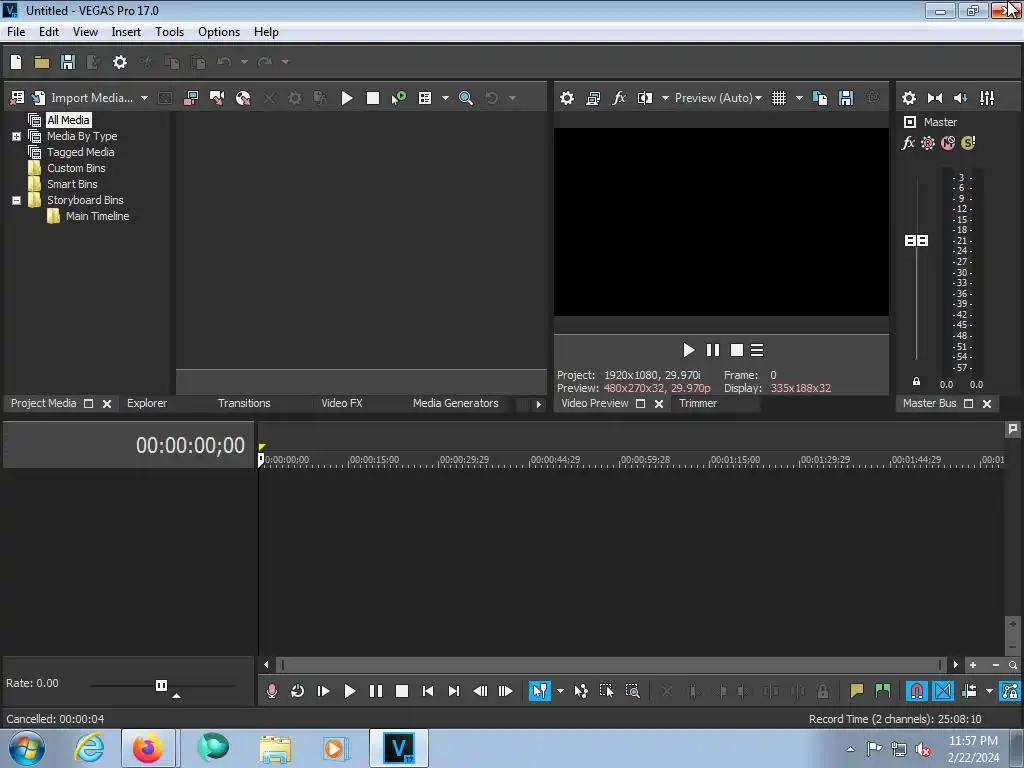1024x768 pixels.
Task: Expand the Media By Type node
Action: tap(16, 136)
